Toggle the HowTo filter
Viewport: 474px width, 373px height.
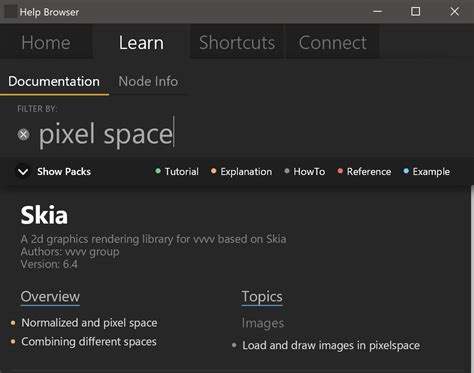tap(305, 172)
